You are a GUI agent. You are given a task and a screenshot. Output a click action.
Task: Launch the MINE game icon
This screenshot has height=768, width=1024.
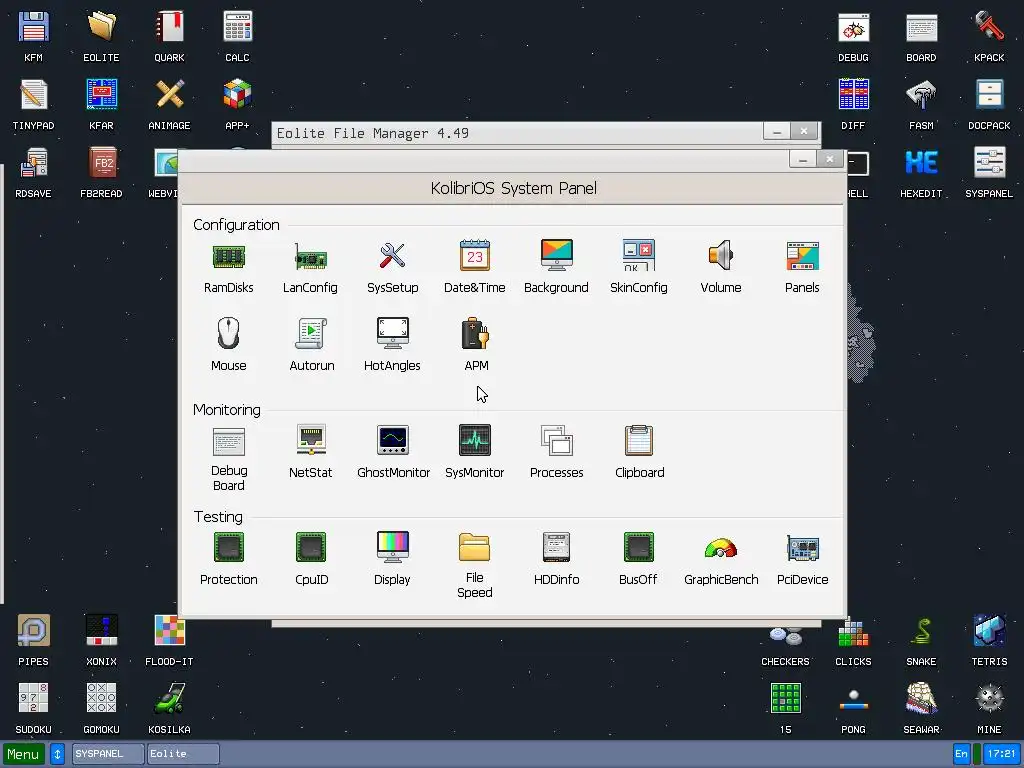(989, 699)
